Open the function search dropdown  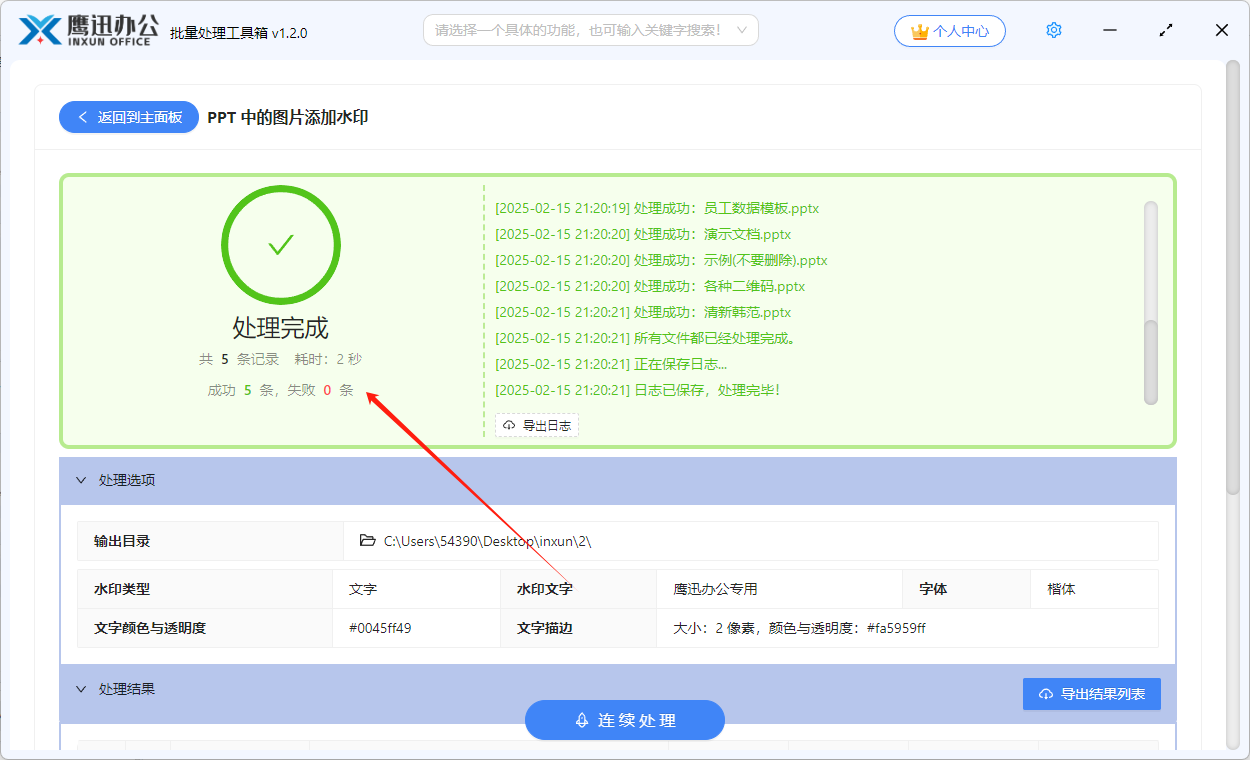[742, 30]
